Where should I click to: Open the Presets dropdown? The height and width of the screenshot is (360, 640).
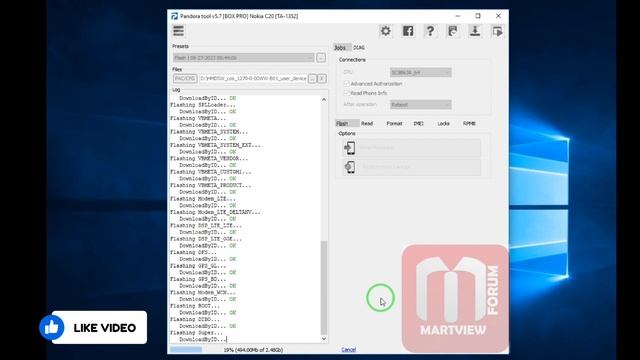[243, 58]
